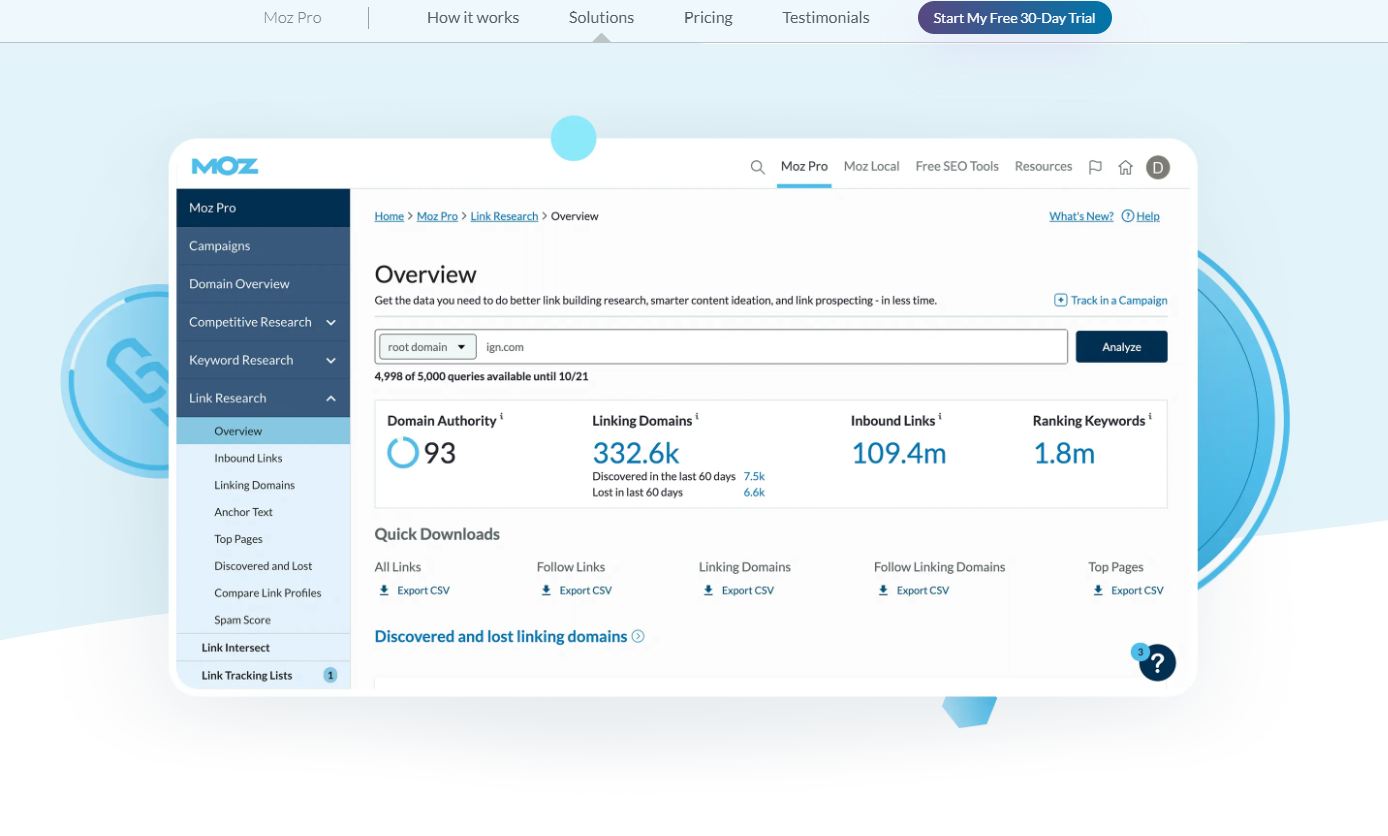The width and height of the screenshot is (1388, 836).
Task: Click the arrow icon beside Discovered and lost linking domains
Action: pos(638,636)
